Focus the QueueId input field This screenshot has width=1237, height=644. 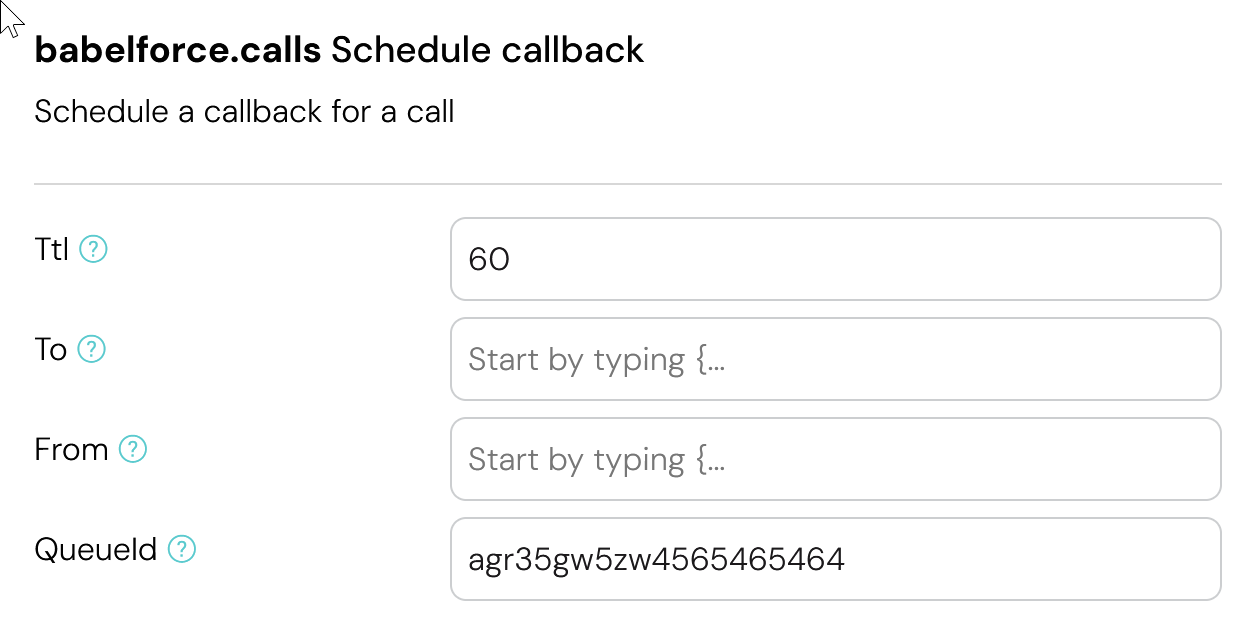click(x=835, y=559)
